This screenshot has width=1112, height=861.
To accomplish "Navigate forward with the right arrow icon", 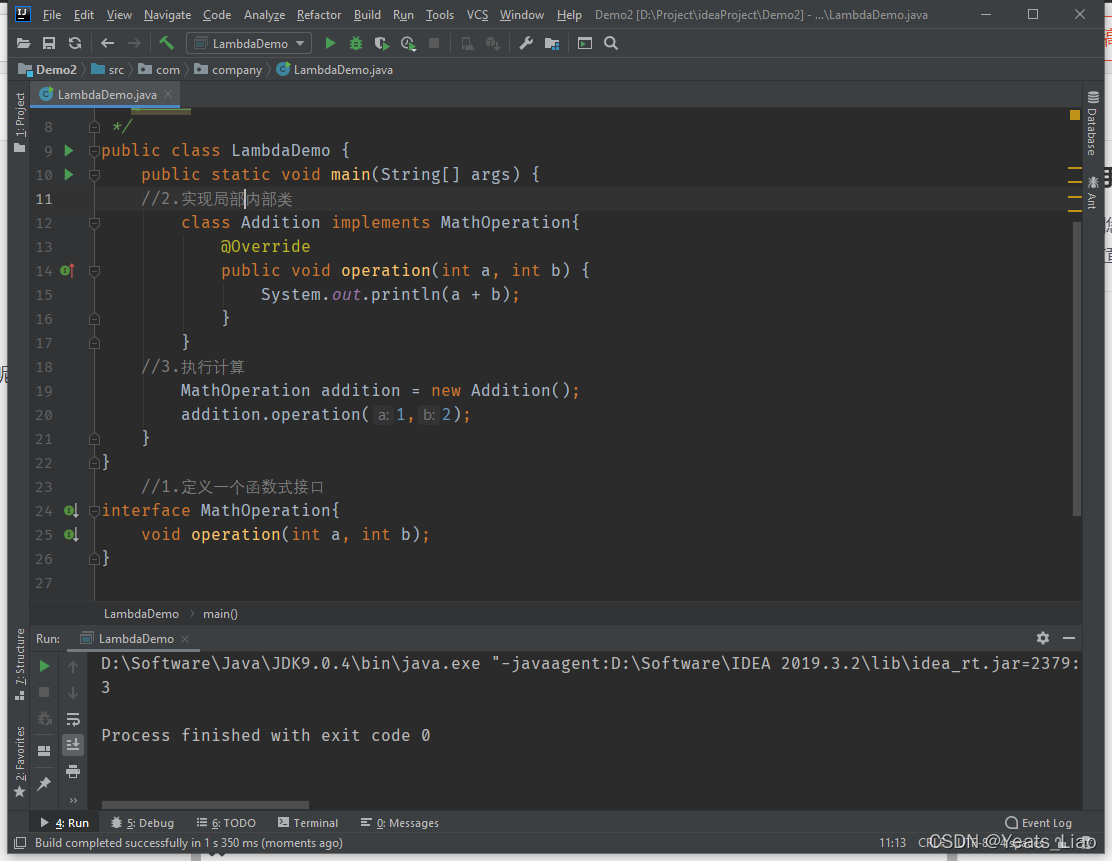I will pos(134,44).
